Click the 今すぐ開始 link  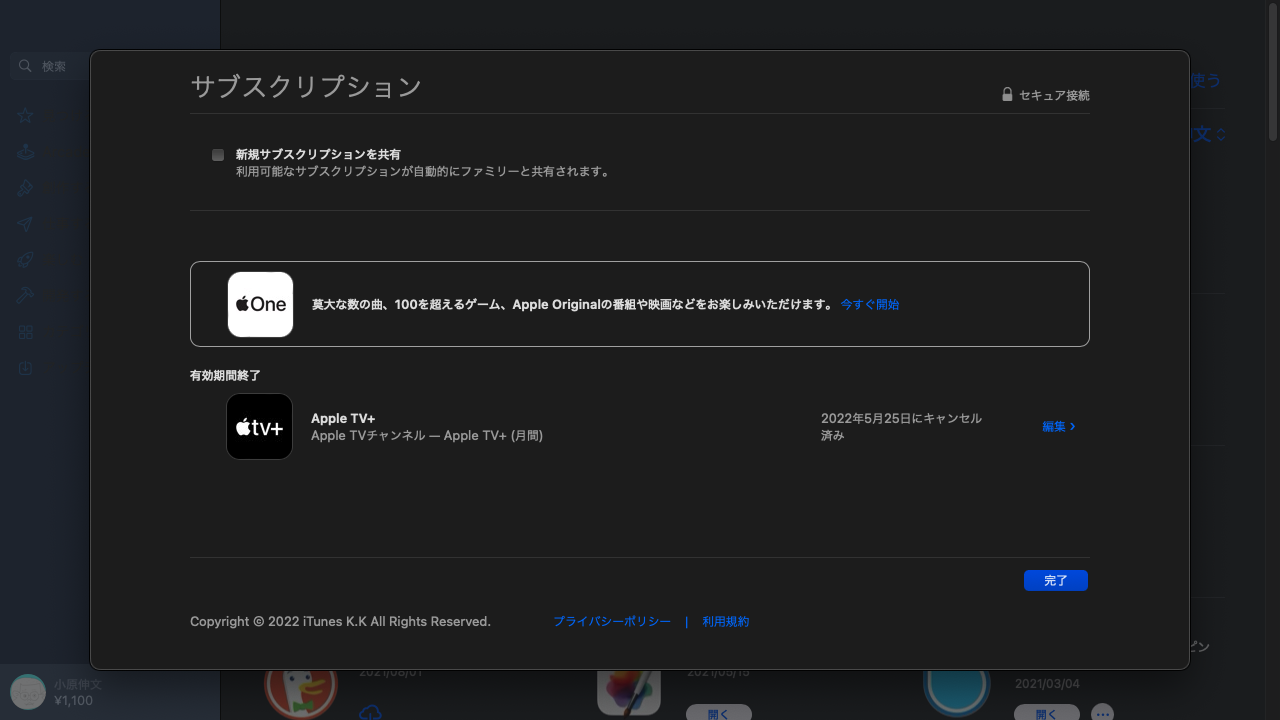coord(869,304)
